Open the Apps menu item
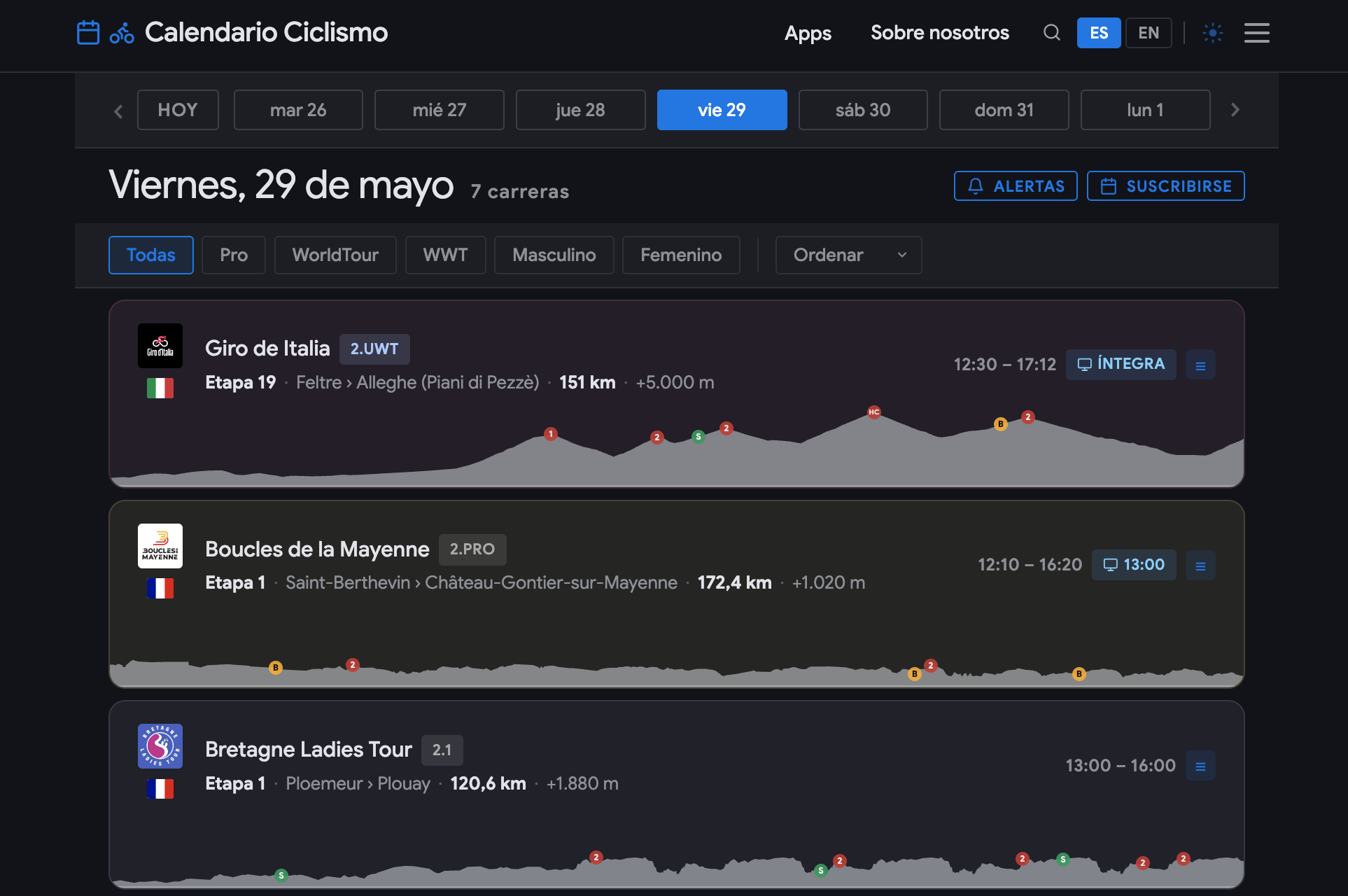 click(808, 33)
